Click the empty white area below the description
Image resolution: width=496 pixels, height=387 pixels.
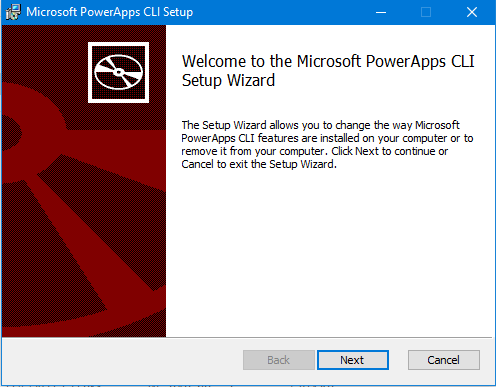click(330, 253)
